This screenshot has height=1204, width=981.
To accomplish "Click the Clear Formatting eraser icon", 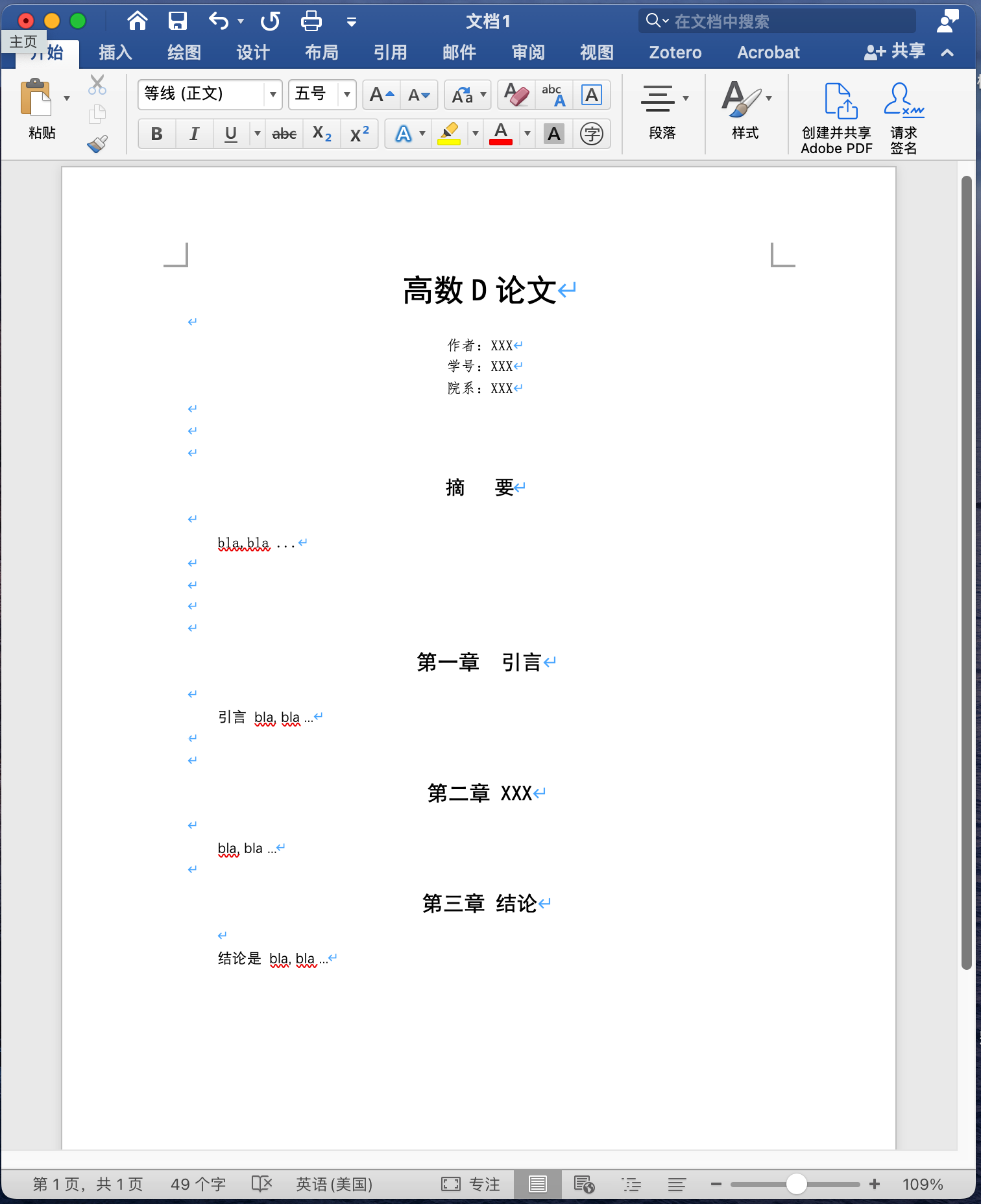I will (x=516, y=95).
